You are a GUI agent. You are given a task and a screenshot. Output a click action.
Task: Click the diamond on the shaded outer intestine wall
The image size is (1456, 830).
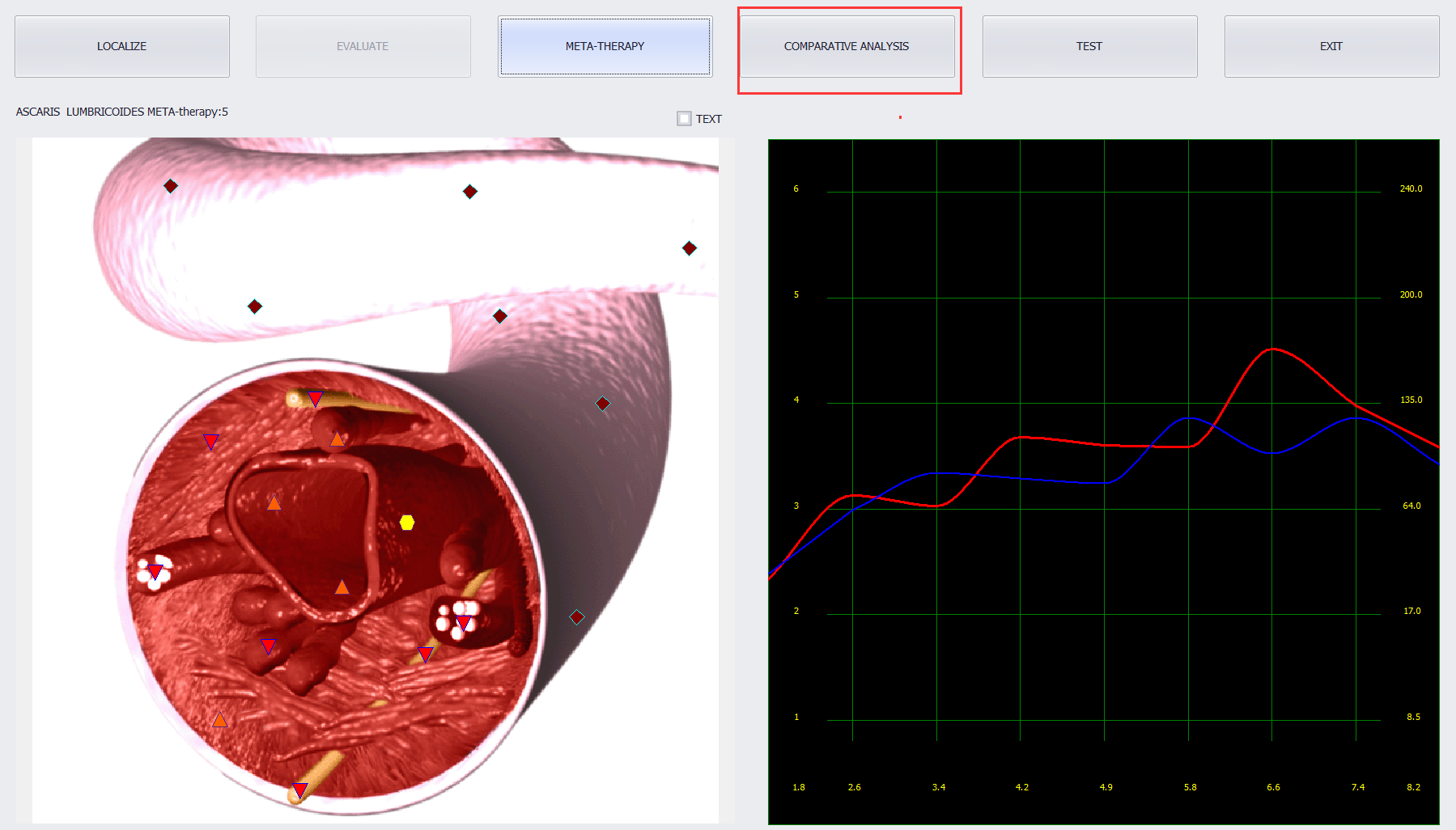[603, 404]
